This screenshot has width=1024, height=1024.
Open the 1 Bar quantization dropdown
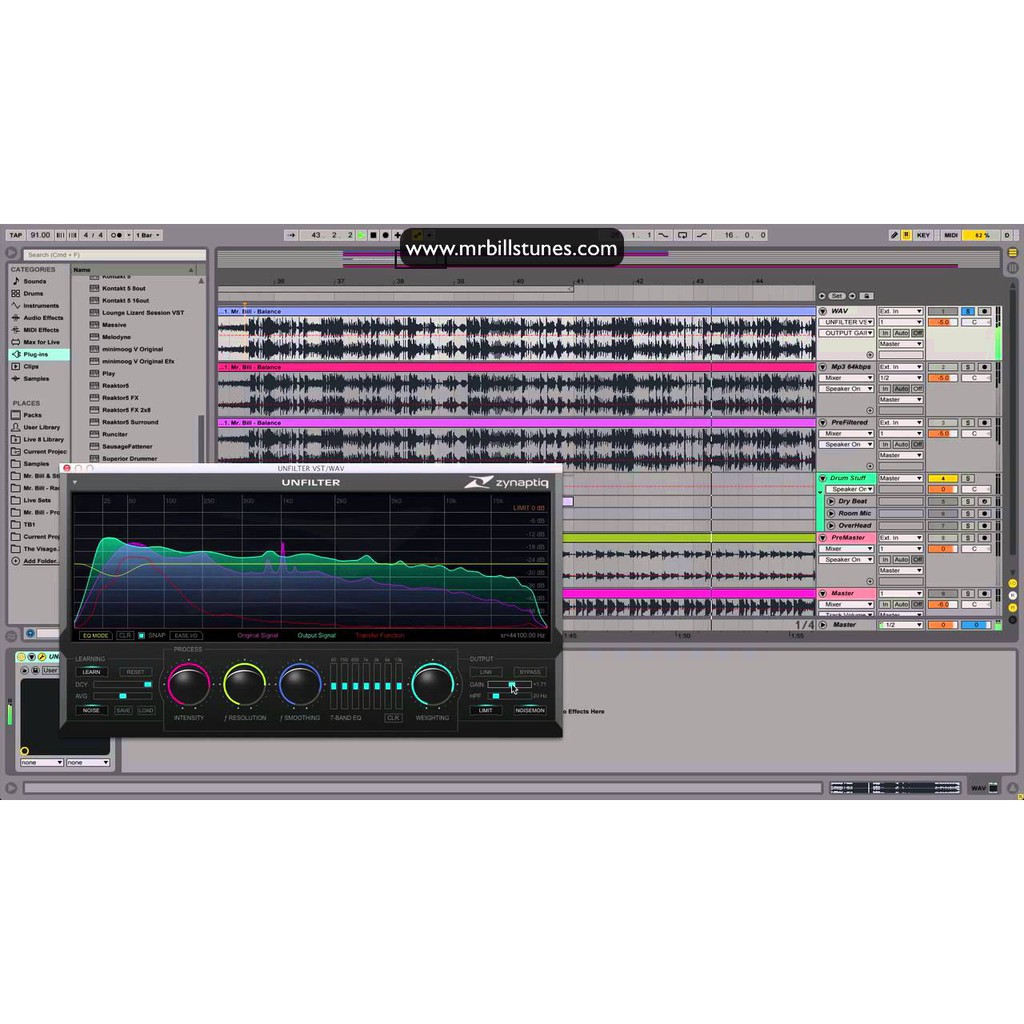[x=148, y=235]
